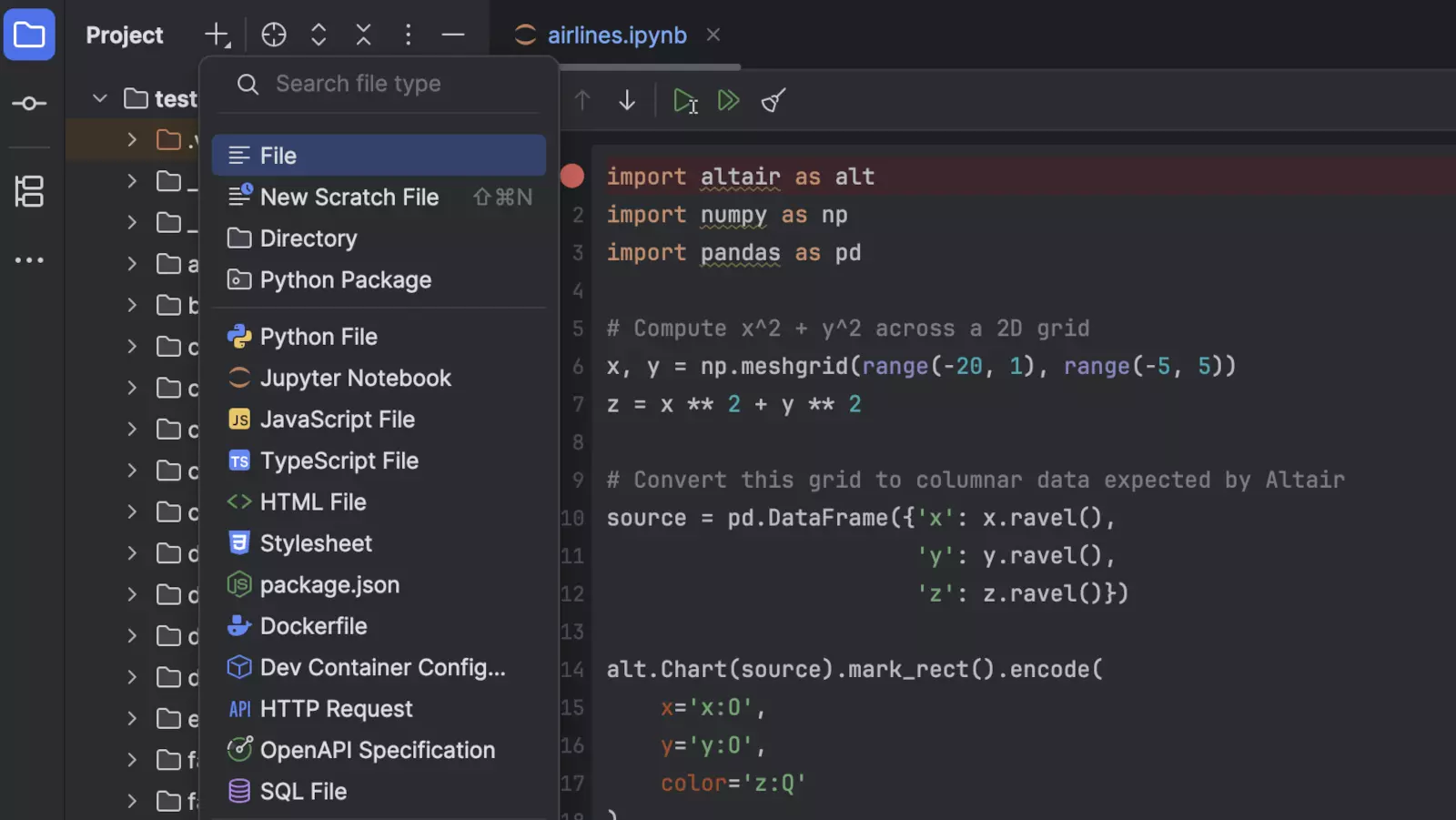1456x820 pixels.
Task: Toggle the breakpoint on line 1
Action: [571, 176]
